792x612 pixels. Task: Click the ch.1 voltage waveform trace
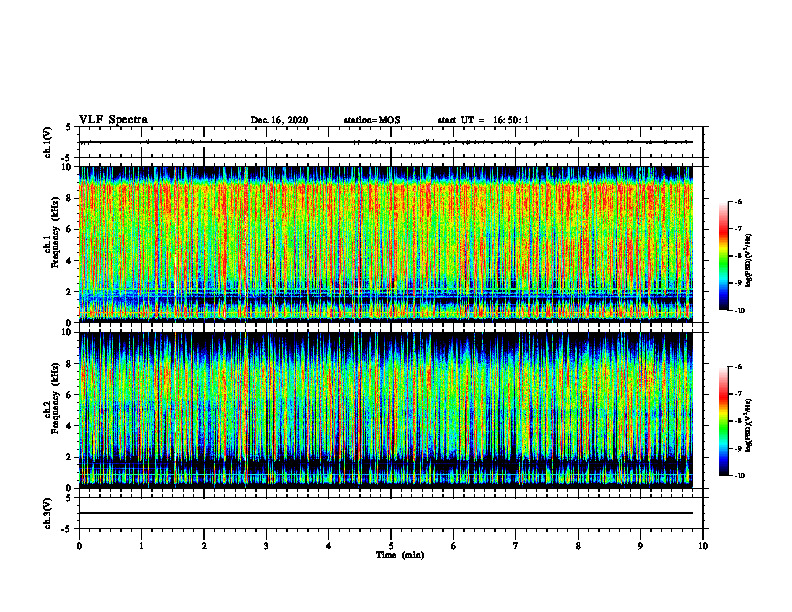(386, 142)
